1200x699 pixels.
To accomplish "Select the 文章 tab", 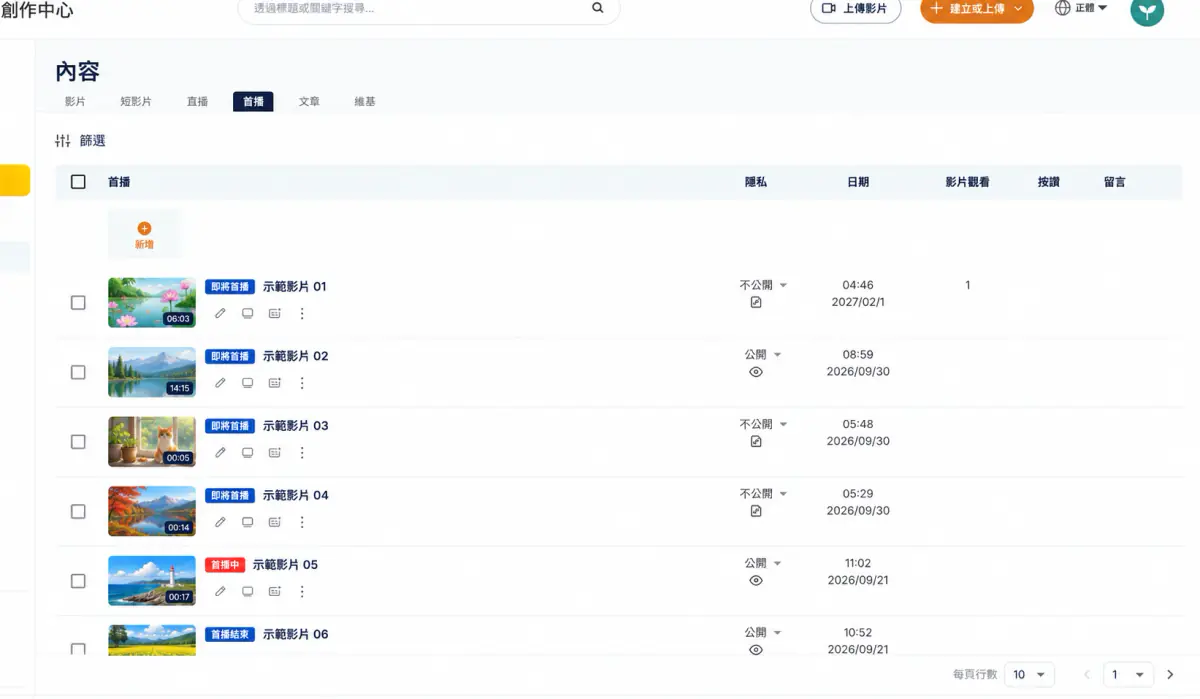I will coord(309,101).
